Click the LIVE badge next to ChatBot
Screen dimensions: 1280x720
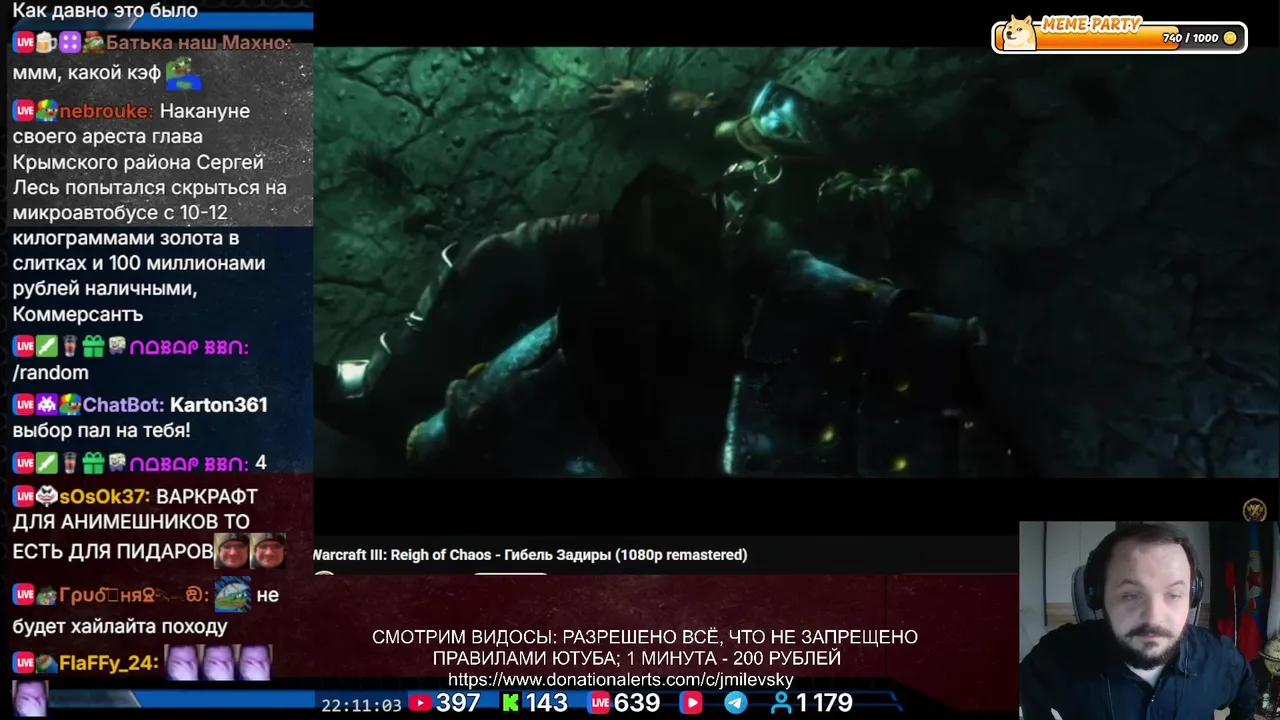pos(23,405)
